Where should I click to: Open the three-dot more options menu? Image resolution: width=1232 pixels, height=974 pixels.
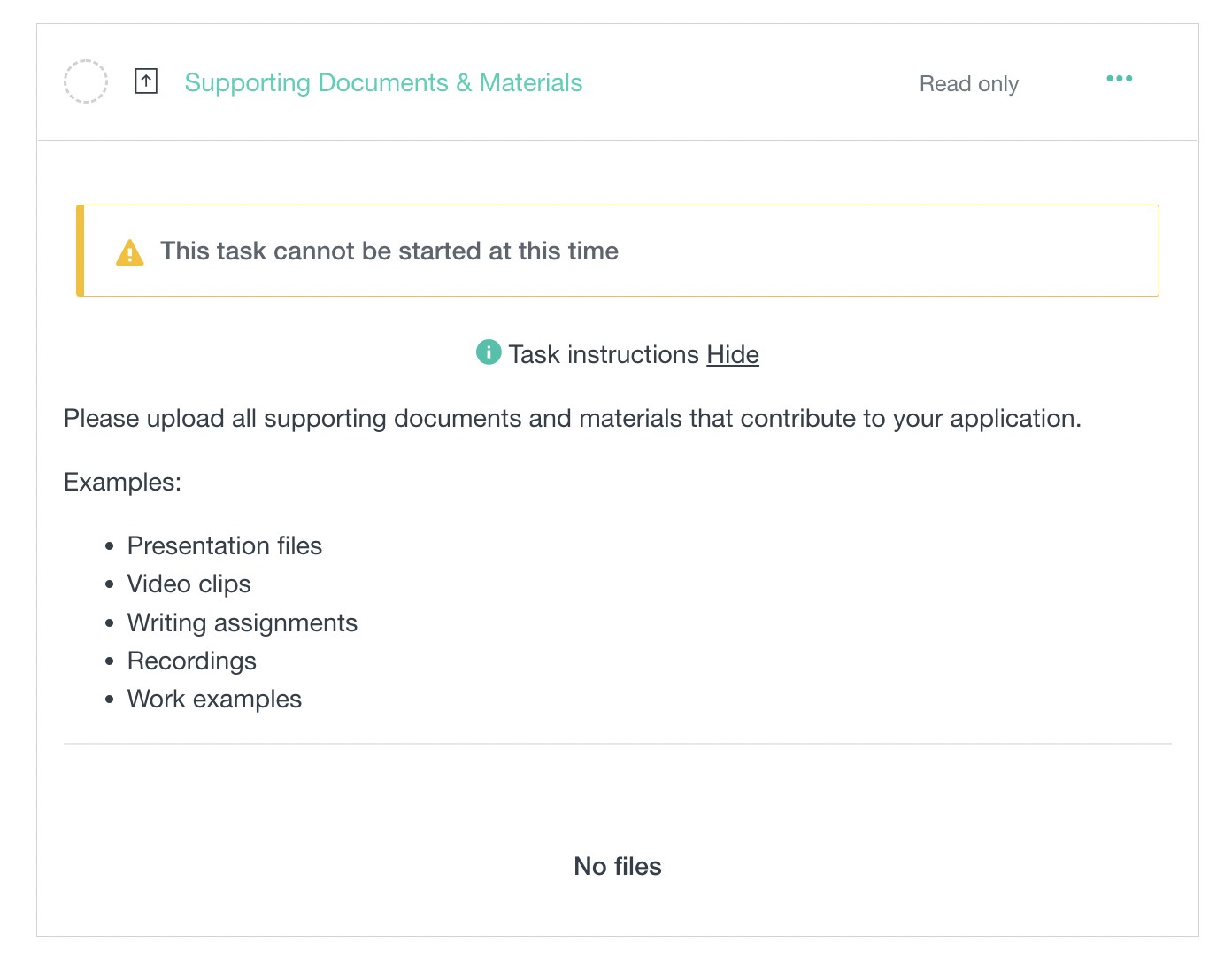click(1119, 79)
